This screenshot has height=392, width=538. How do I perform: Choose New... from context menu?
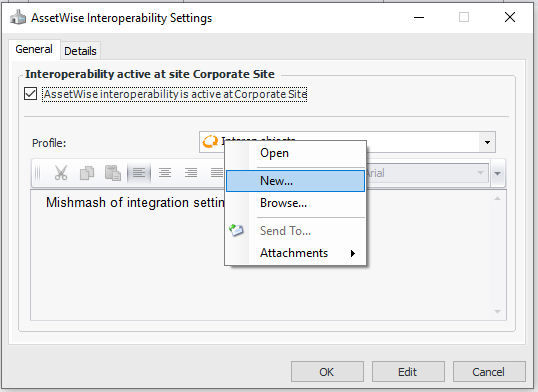coord(295,181)
